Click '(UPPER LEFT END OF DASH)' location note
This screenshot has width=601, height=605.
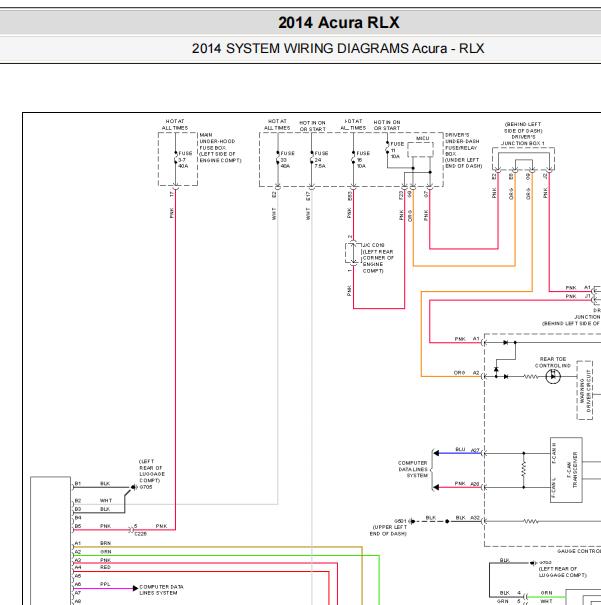(x=389, y=530)
